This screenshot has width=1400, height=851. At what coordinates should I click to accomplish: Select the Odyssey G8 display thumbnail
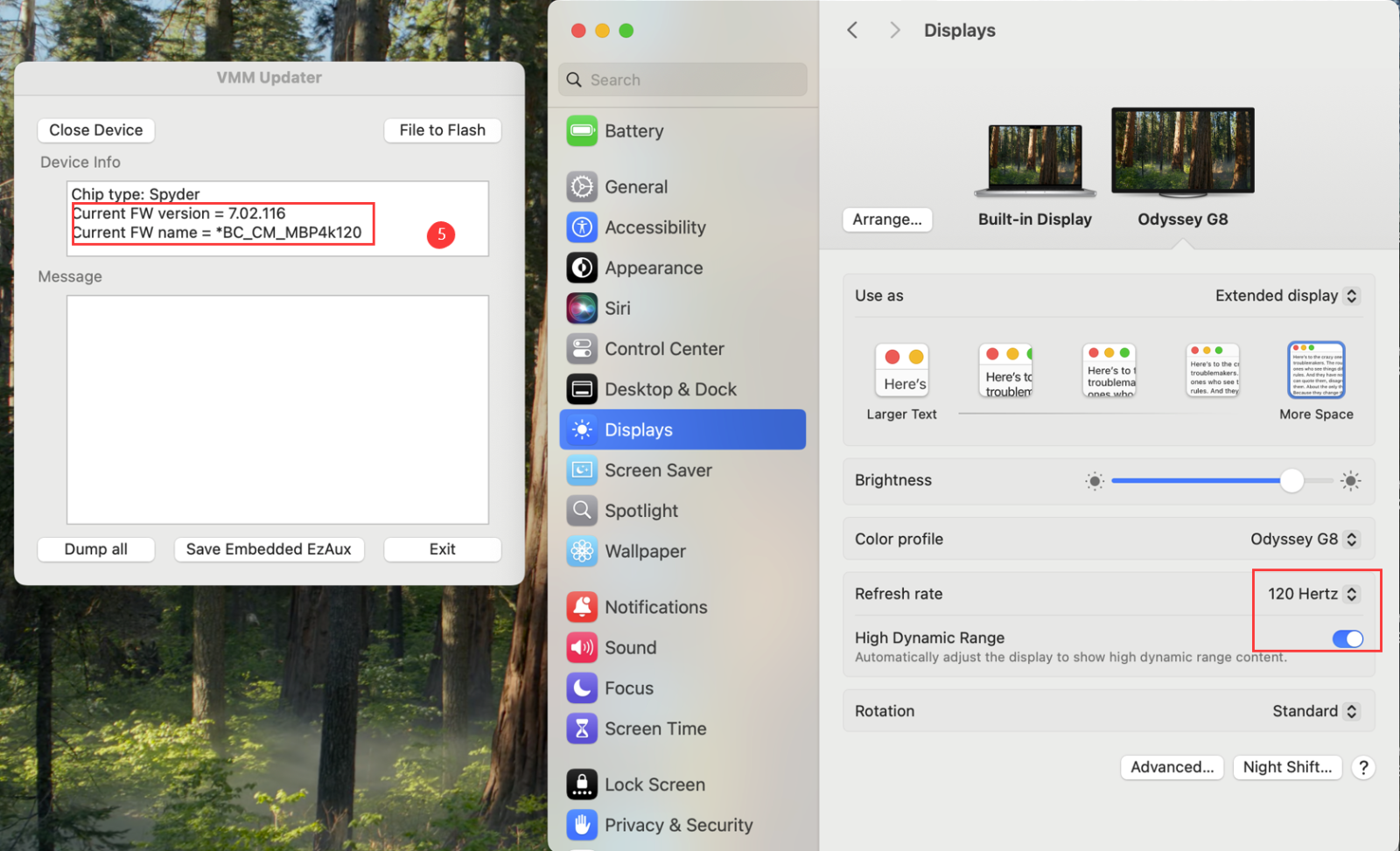pos(1183,152)
